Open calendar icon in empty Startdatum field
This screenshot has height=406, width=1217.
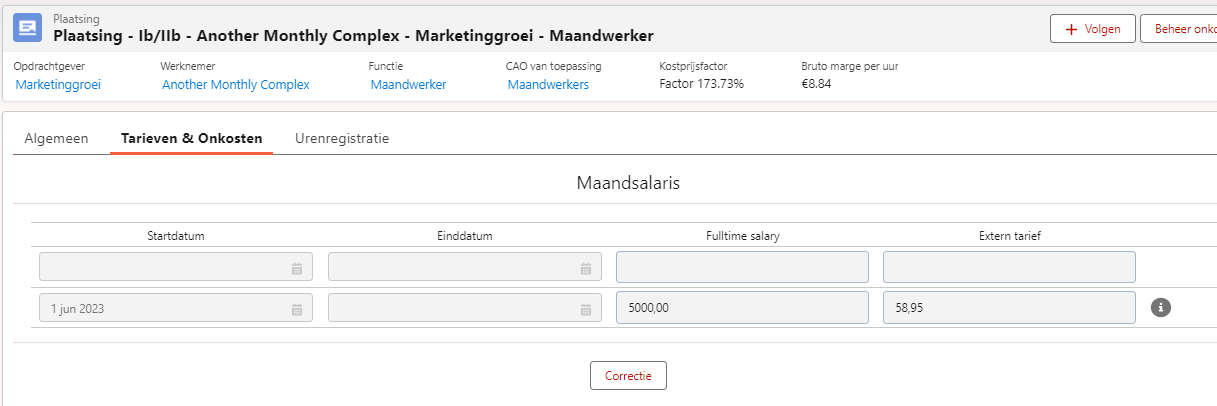point(297,268)
